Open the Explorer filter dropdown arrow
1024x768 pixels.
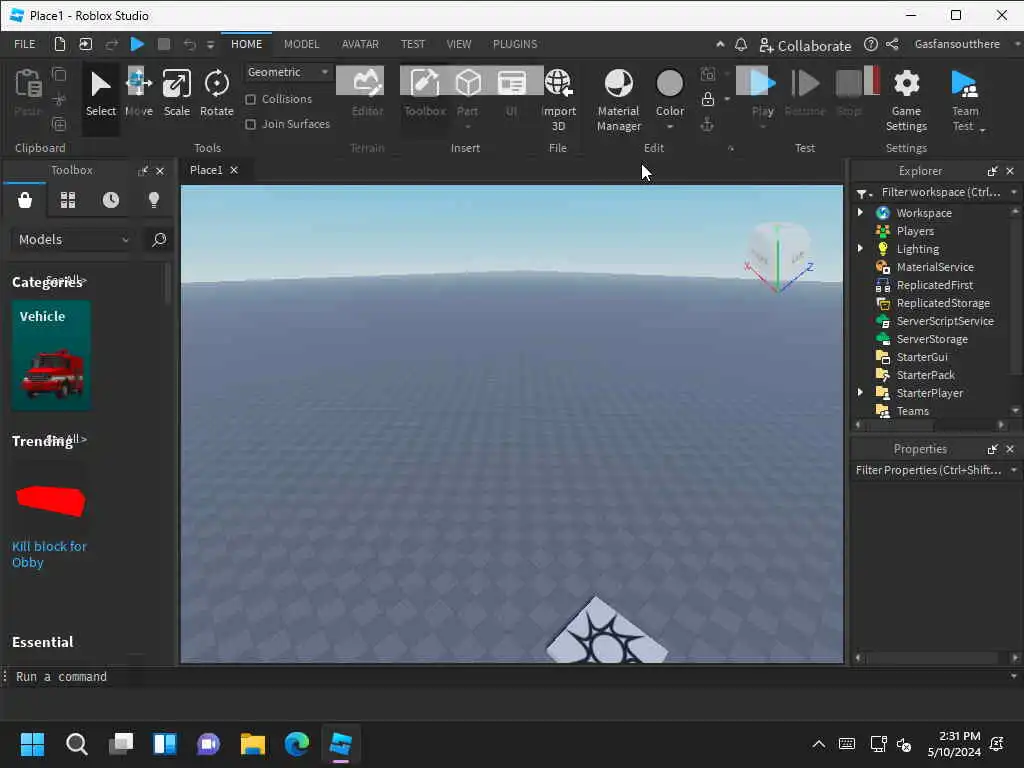(1014, 192)
